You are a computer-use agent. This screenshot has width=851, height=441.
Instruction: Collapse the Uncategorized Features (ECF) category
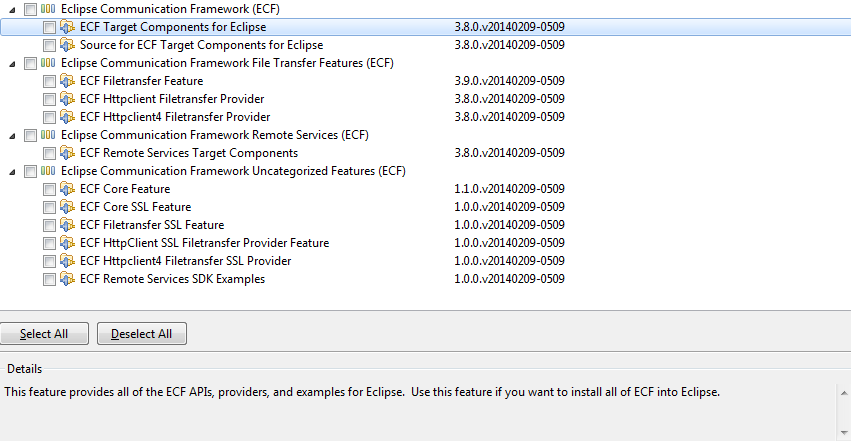coord(12,172)
